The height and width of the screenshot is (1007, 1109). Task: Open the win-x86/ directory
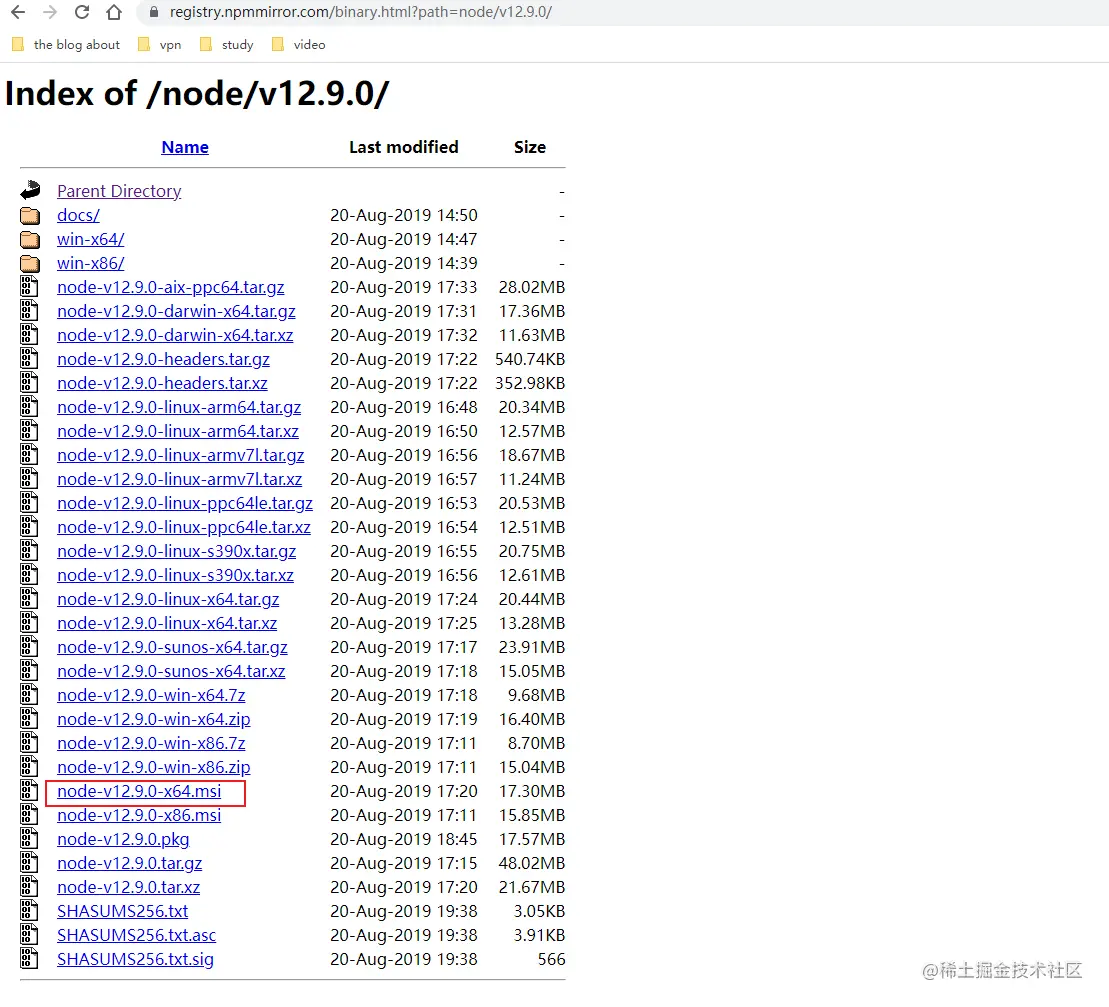pyautogui.click(x=91, y=263)
